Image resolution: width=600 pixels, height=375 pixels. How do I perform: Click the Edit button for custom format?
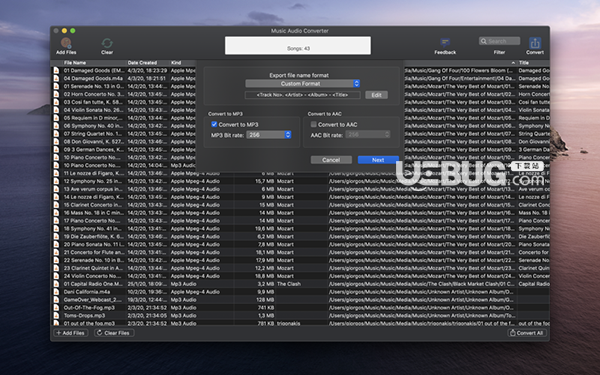tap(376, 95)
